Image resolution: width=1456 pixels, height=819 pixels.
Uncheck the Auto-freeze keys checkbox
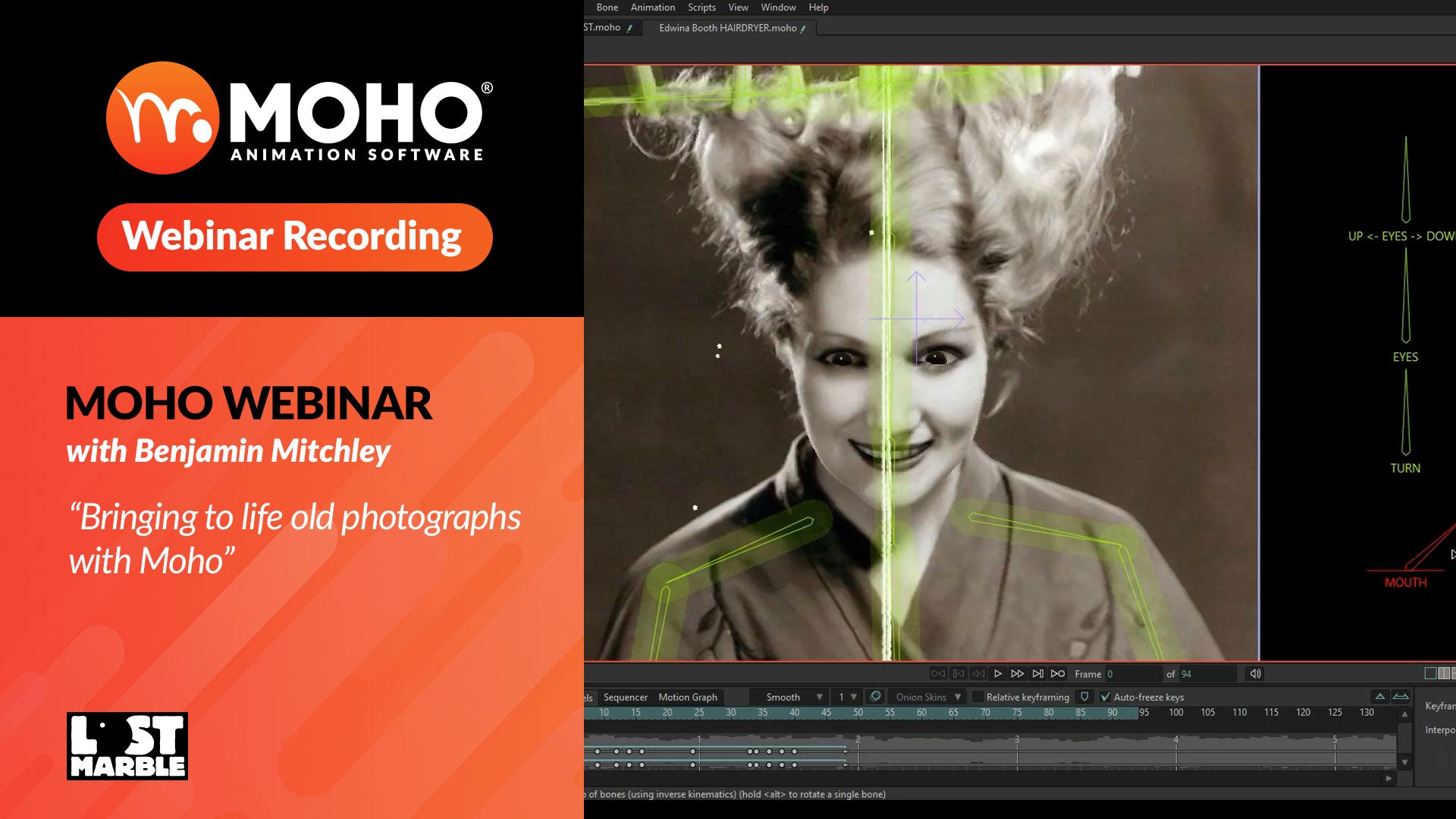point(1105,697)
